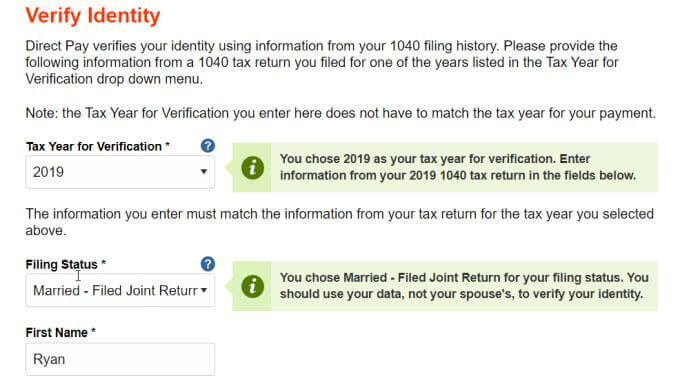Open help icon beside Filing Status
The width and height of the screenshot is (680, 384).
(208, 264)
